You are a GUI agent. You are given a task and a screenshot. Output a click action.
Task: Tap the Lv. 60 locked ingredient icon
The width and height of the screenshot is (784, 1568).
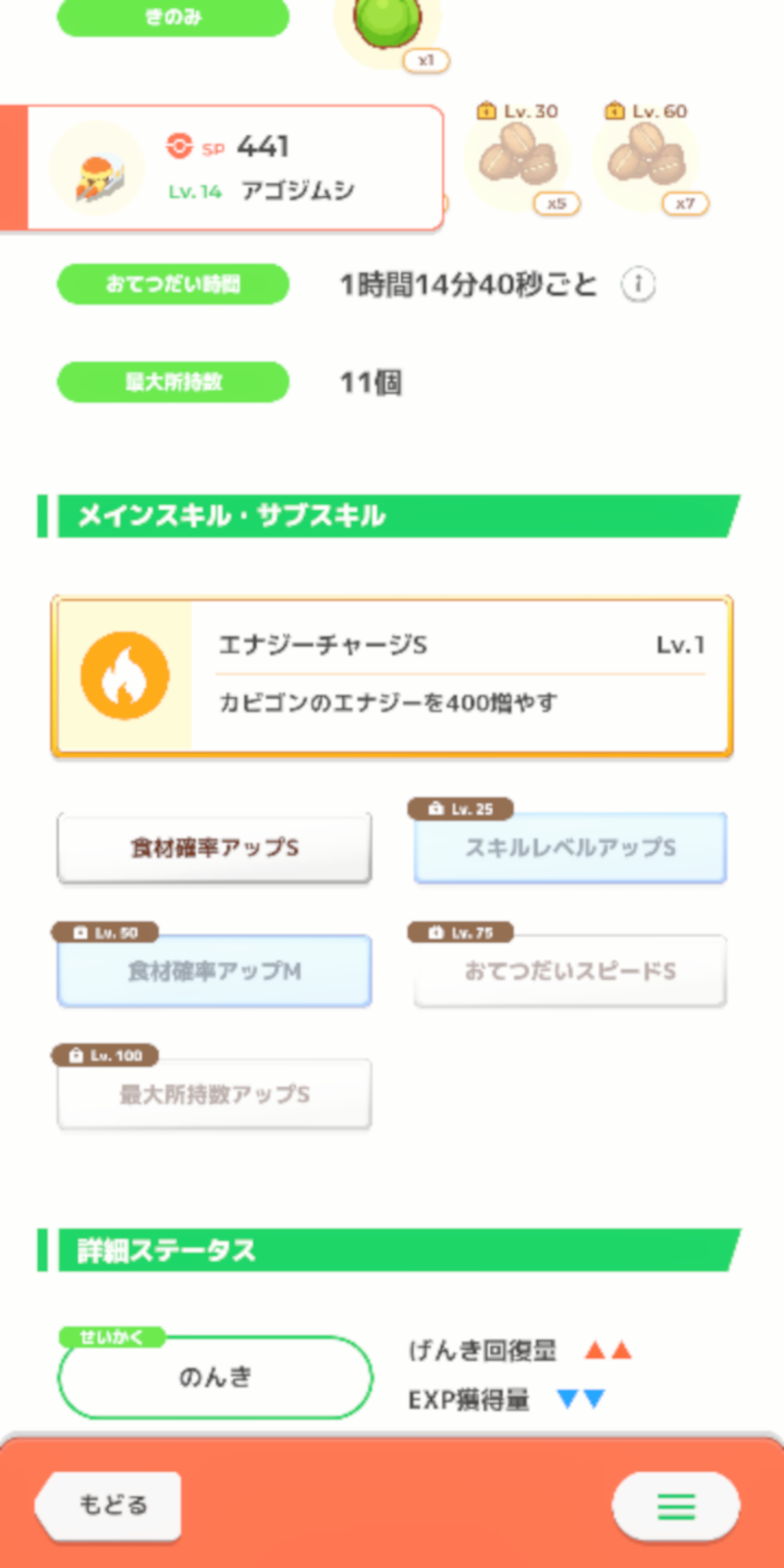click(647, 159)
